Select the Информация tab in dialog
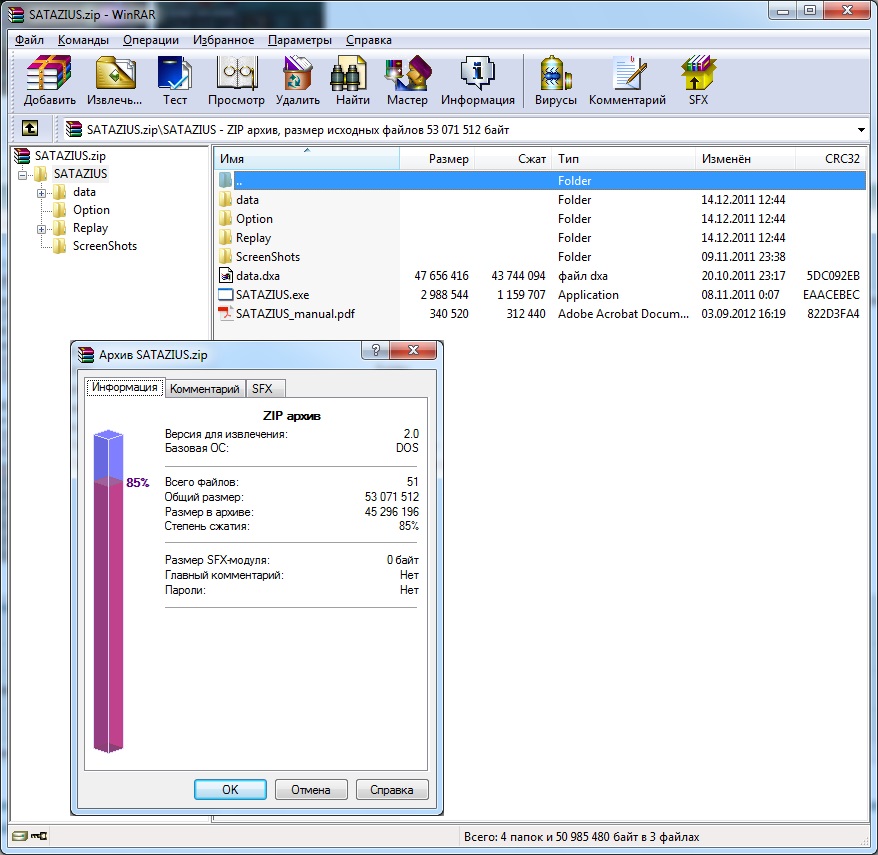The image size is (878, 855). click(x=124, y=387)
